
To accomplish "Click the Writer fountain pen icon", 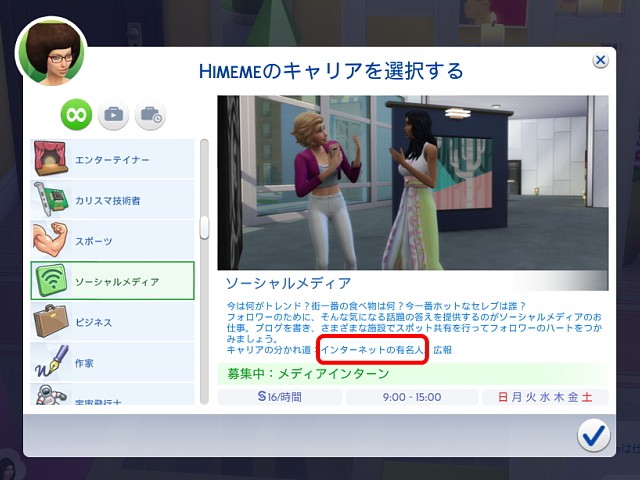I will (51, 361).
